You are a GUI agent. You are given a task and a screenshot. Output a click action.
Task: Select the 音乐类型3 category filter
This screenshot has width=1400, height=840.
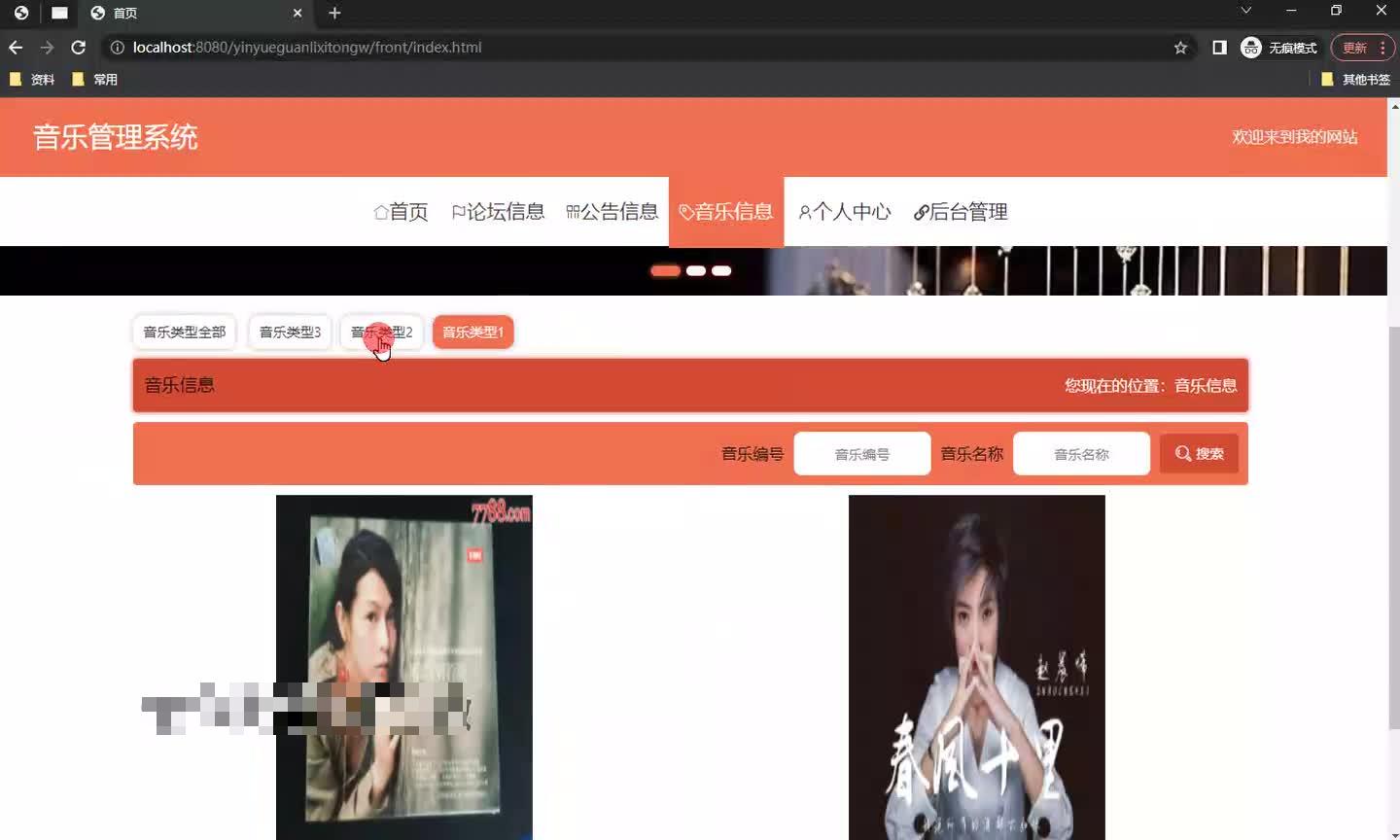tap(290, 332)
